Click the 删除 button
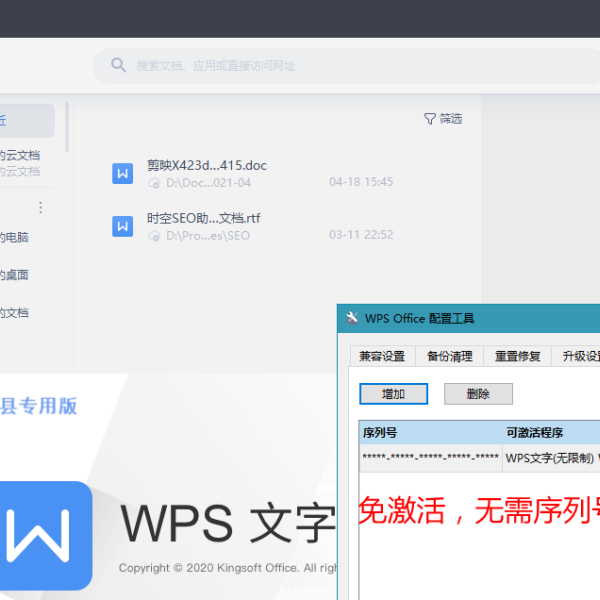 pyautogui.click(x=478, y=394)
